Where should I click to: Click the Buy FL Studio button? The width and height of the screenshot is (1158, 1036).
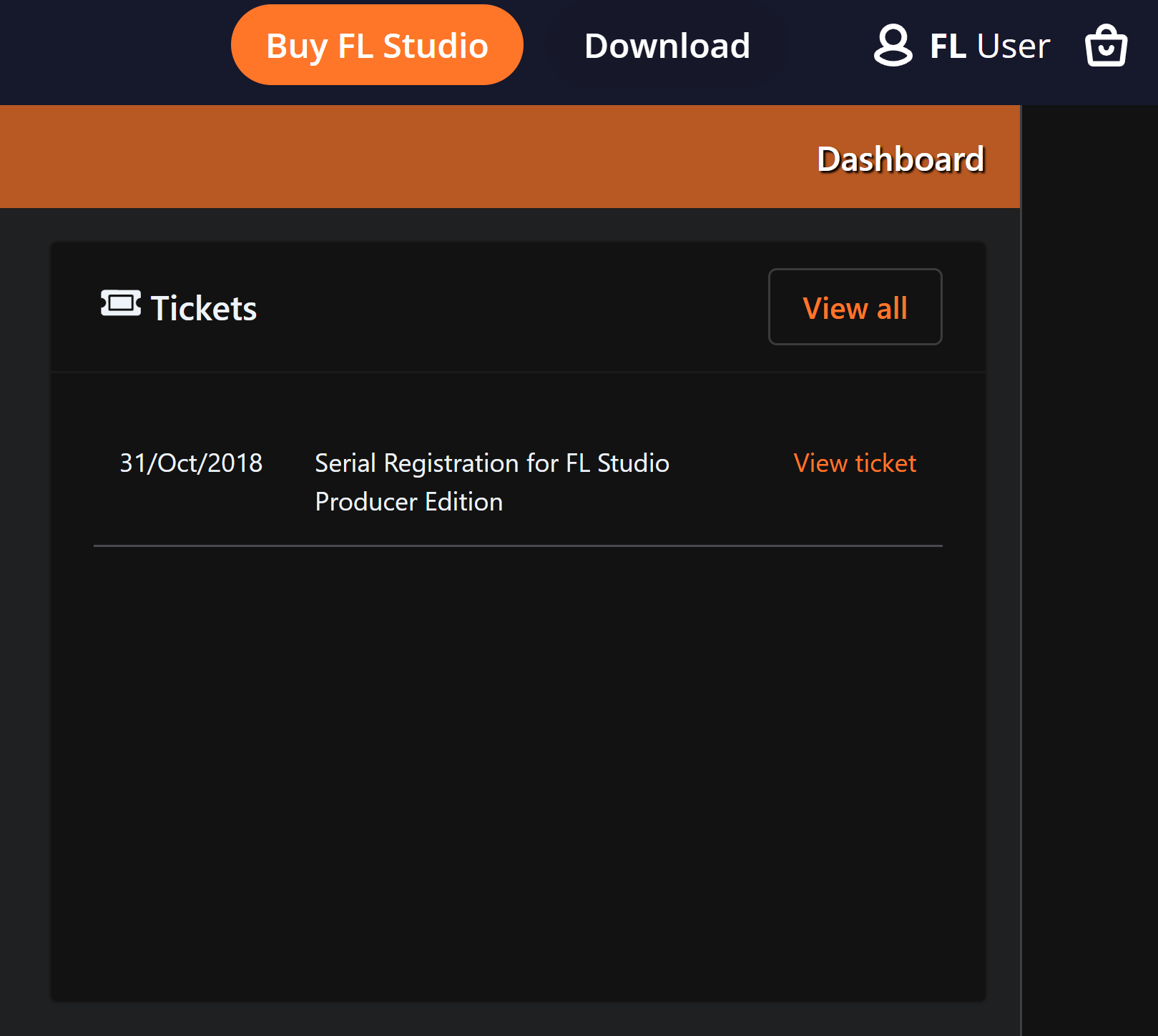pos(376,44)
